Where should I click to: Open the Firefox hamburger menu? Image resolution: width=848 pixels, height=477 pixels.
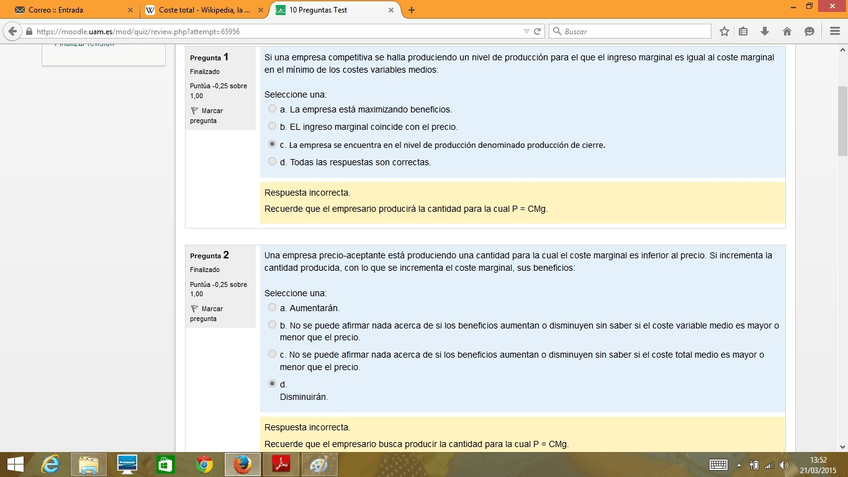click(x=834, y=31)
